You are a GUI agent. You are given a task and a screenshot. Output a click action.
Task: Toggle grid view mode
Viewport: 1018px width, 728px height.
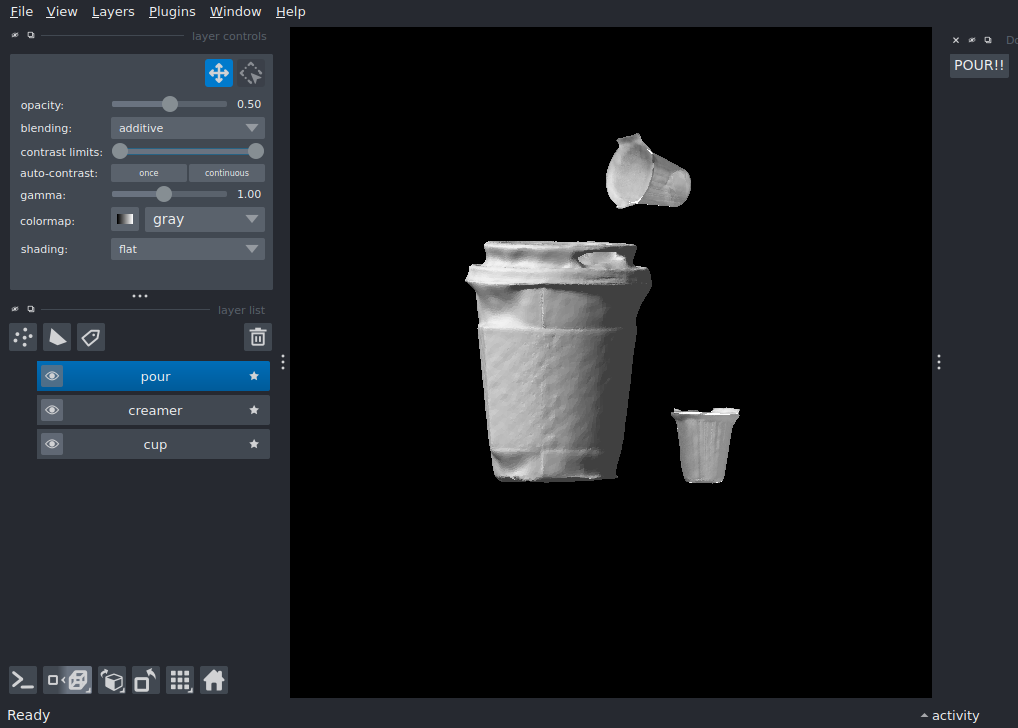tap(180, 680)
